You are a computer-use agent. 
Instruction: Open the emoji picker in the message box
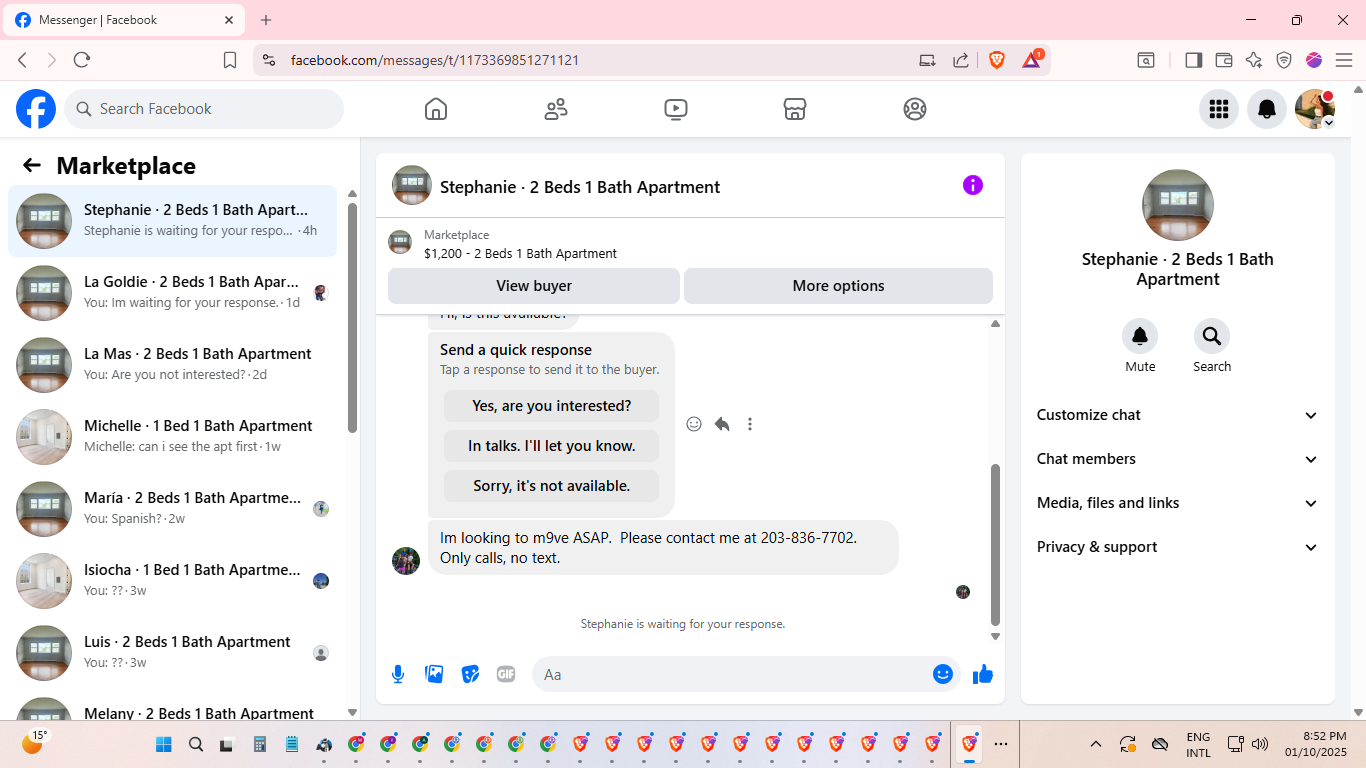(x=943, y=674)
